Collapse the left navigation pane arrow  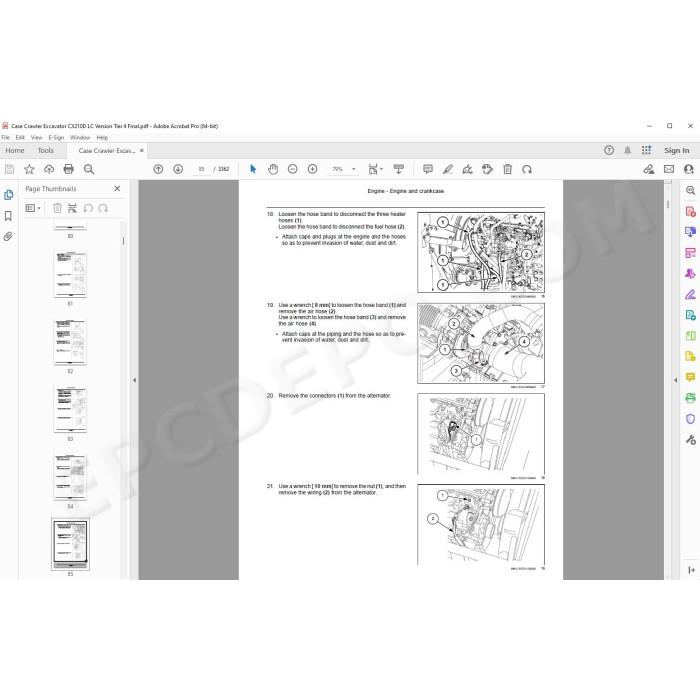pyautogui.click(x=134, y=380)
